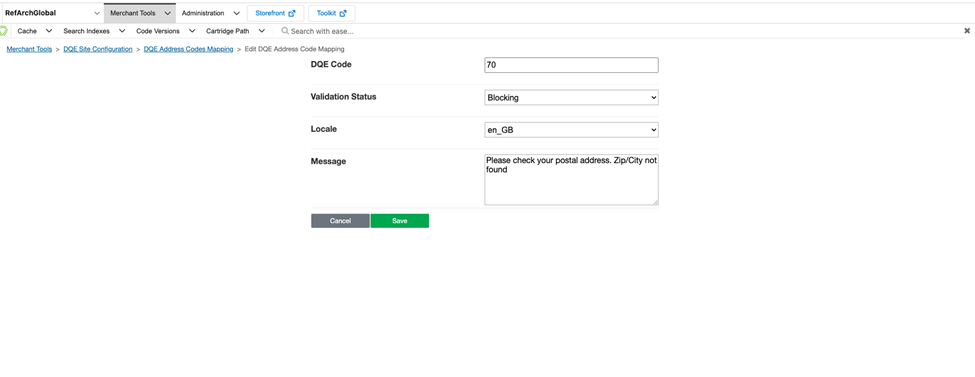Click the external link icon beside Storefront
The width and height of the screenshot is (975, 377).
[292, 13]
